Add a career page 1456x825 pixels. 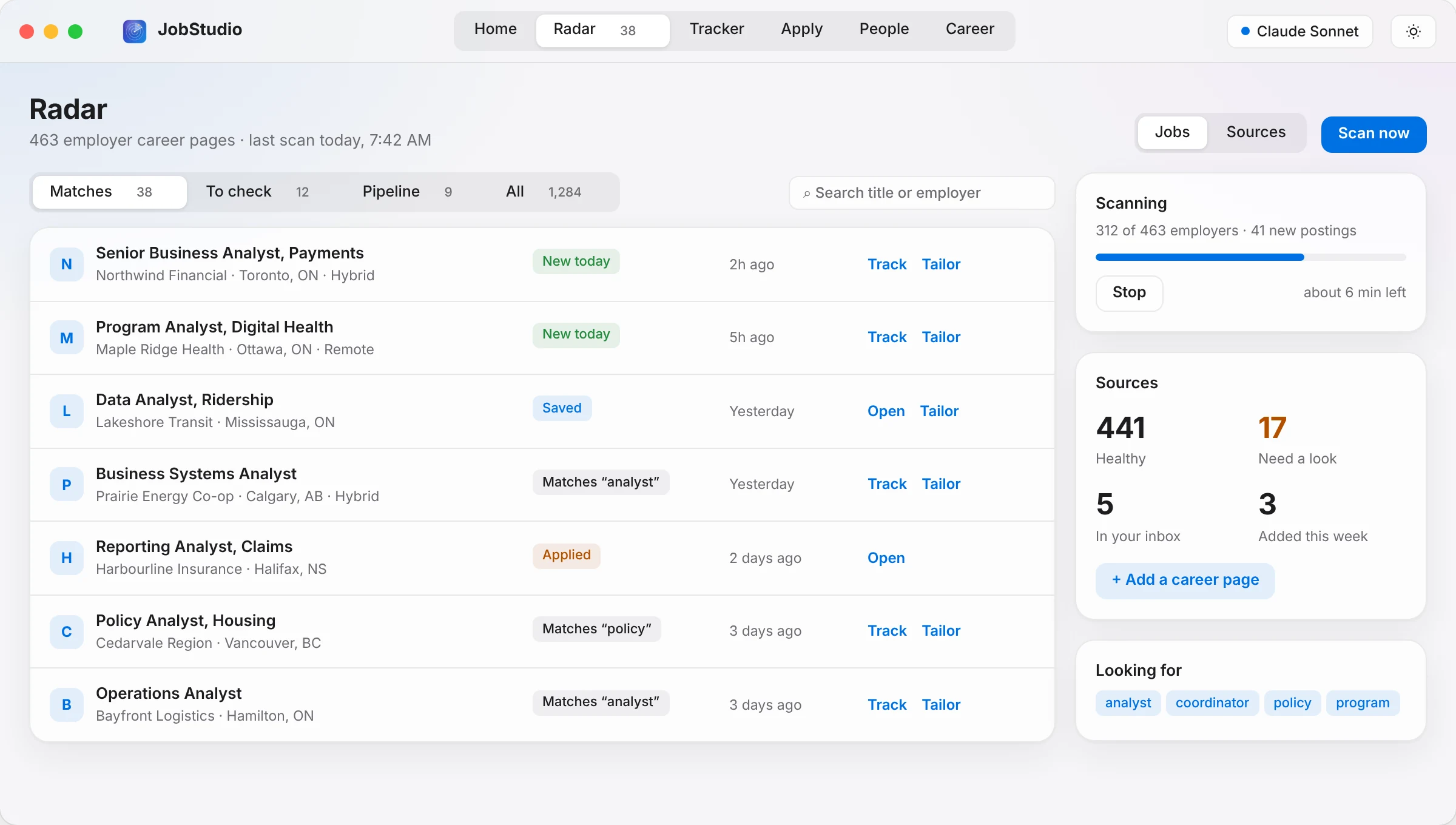point(1185,581)
